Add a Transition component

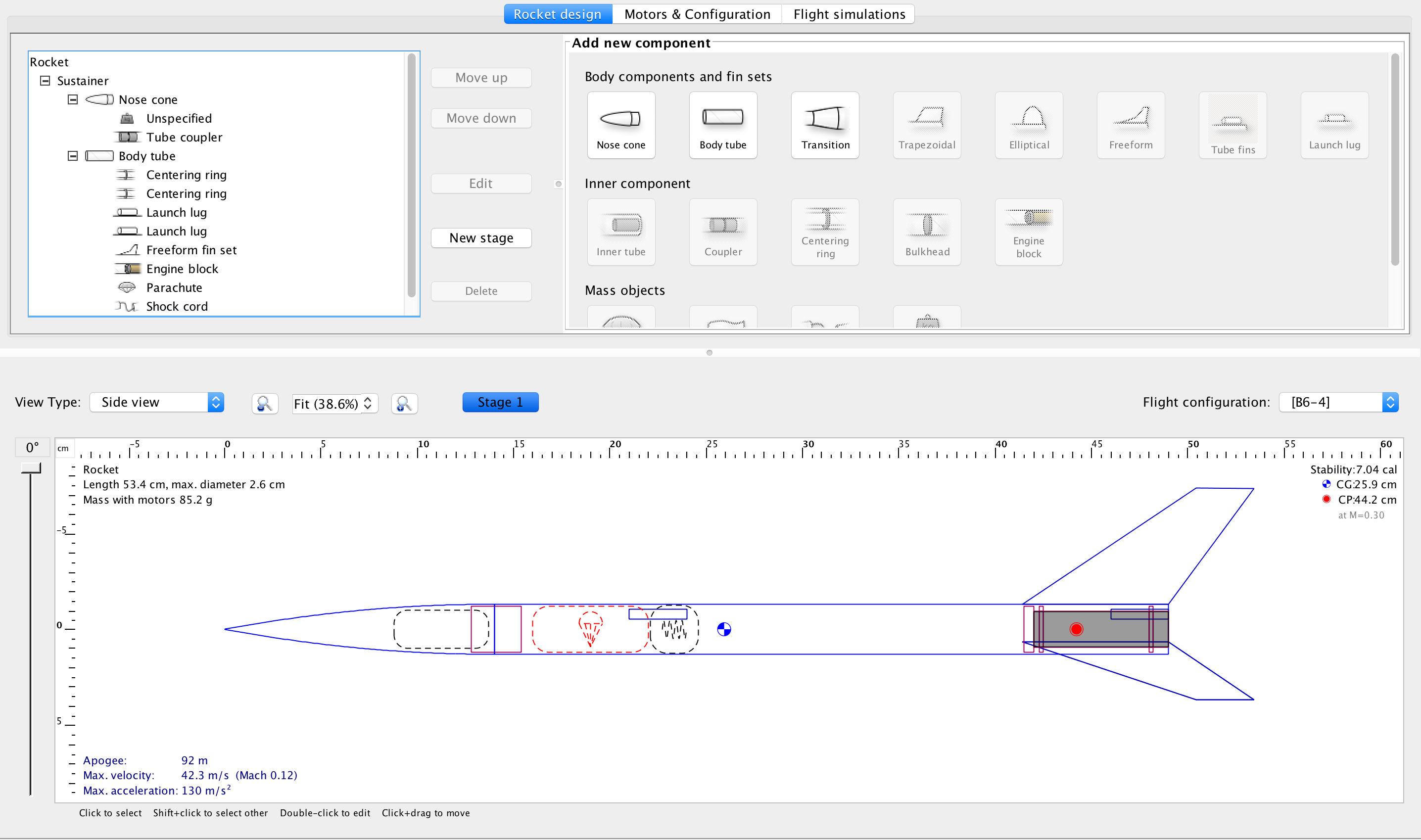[824, 125]
